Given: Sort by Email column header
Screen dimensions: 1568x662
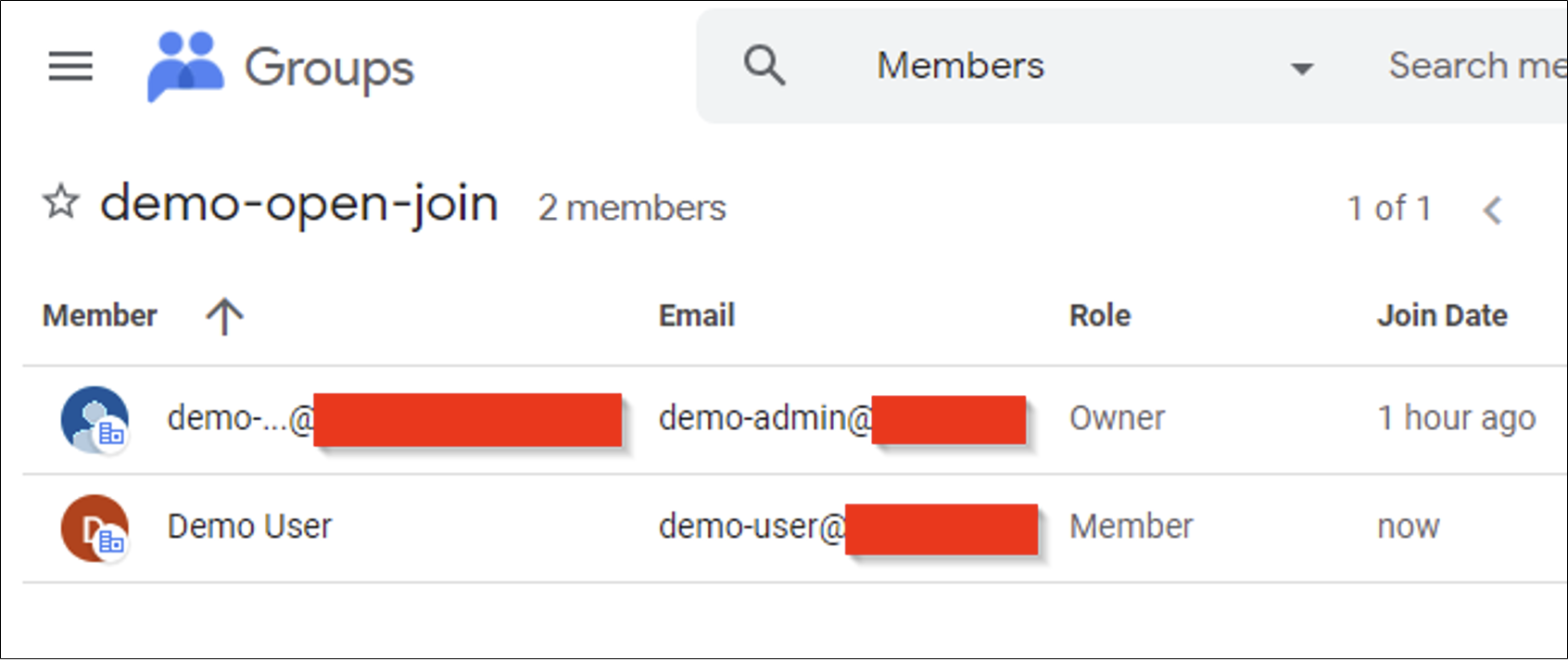Looking at the screenshot, I should [x=697, y=316].
